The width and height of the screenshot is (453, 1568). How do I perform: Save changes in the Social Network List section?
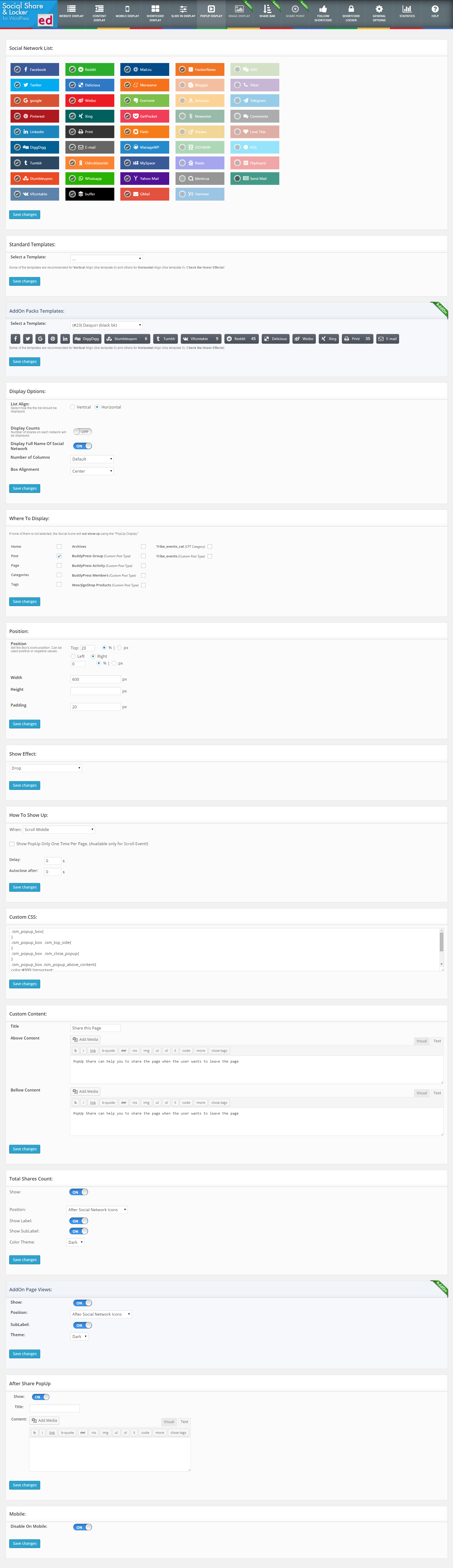[x=25, y=215]
